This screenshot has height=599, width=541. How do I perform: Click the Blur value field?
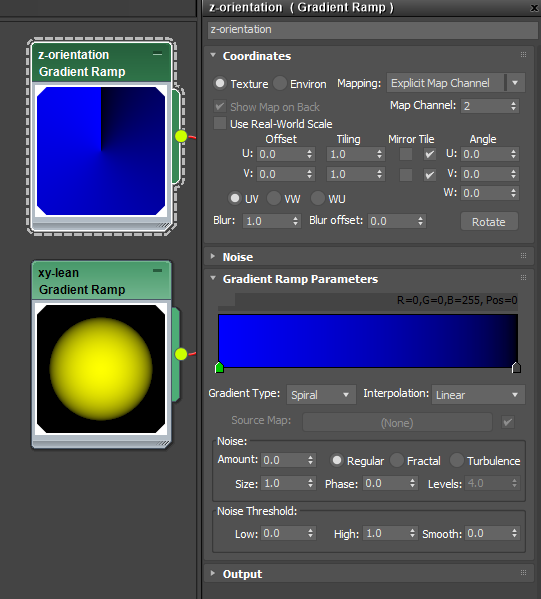pyautogui.click(x=267, y=221)
